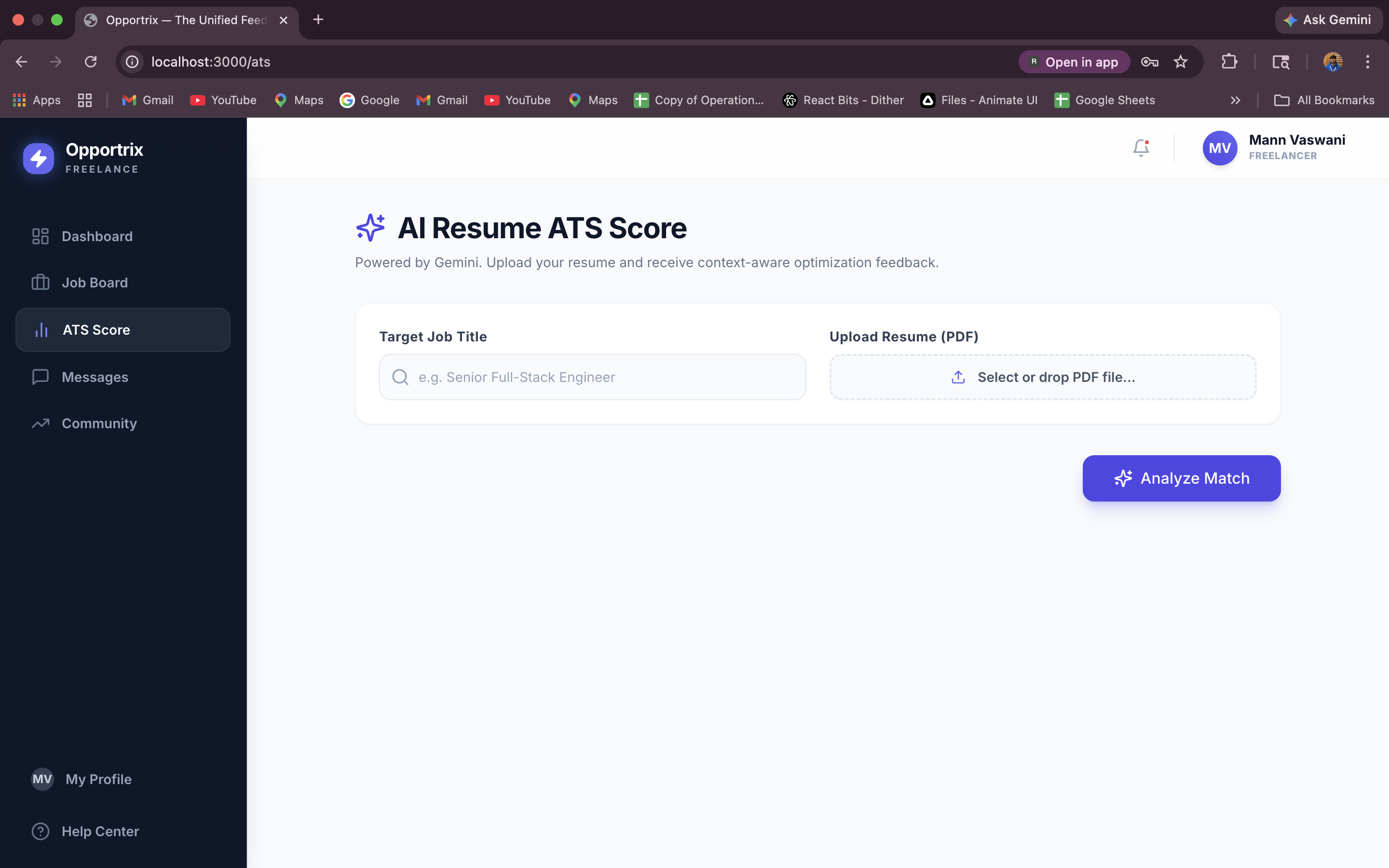Open the Copy of Operation... bookmark
This screenshot has height=868, width=1389.
(x=699, y=100)
